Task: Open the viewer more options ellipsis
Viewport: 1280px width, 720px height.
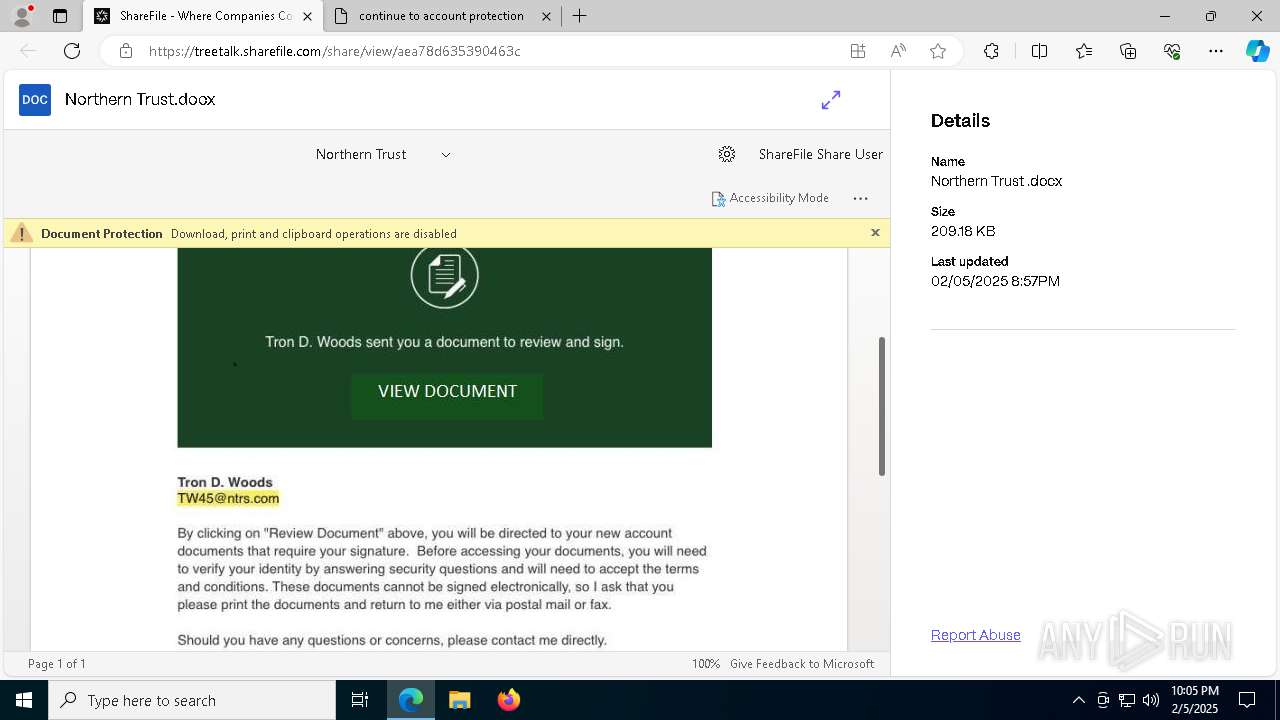Action: point(860,198)
